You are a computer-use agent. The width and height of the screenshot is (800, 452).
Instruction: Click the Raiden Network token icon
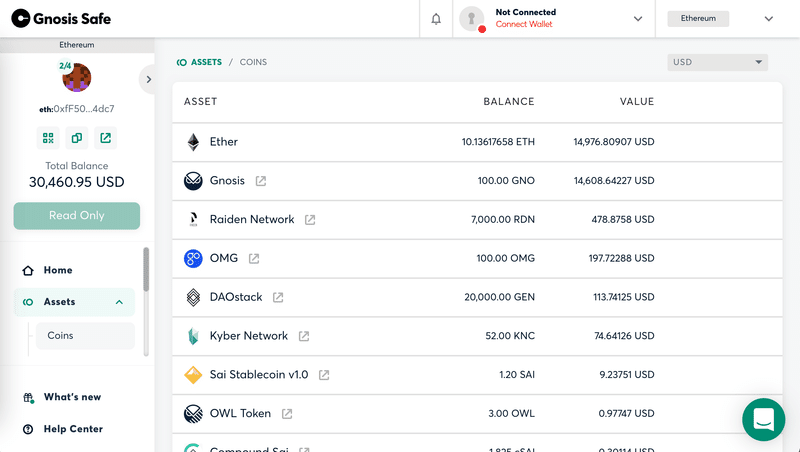click(x=193, y=219)
